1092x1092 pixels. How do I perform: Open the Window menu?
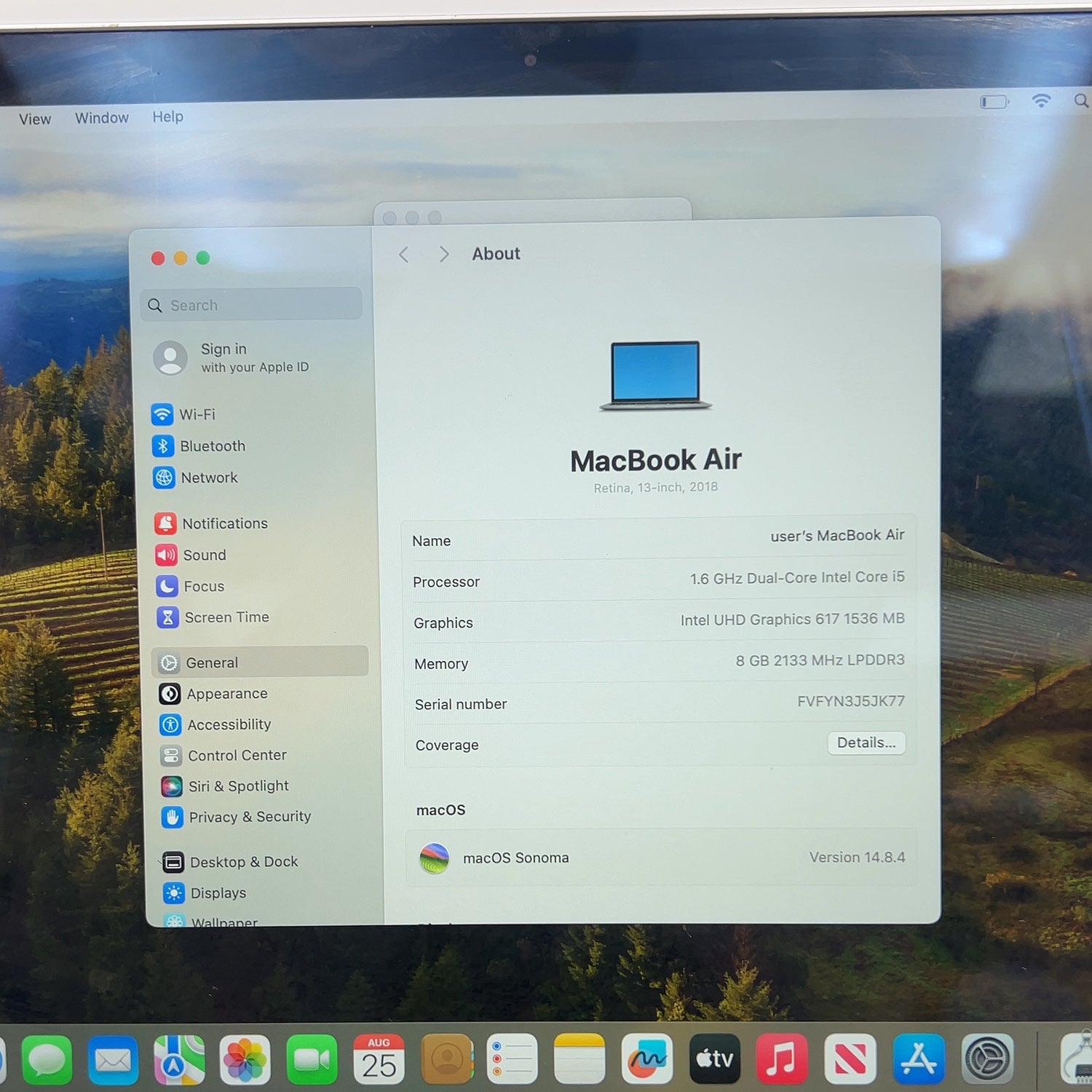click(x=102, y=118)
